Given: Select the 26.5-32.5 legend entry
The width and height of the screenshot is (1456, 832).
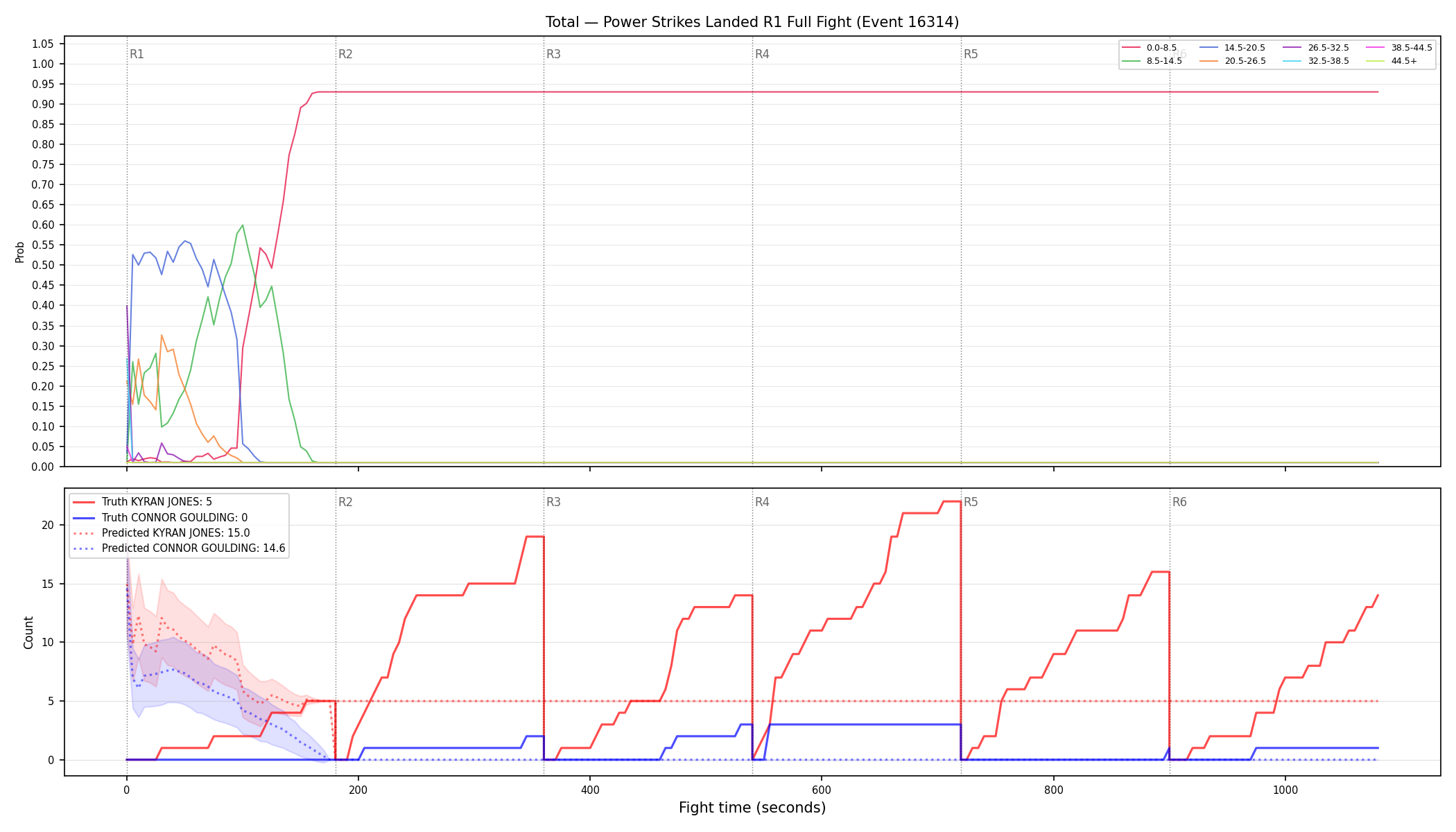Looking at the screenshot, I should click(1317, 48).
